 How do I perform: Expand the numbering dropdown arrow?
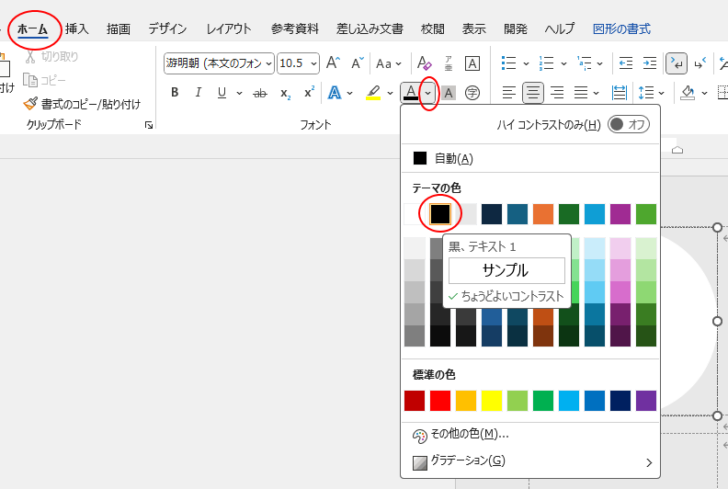click(564, 64)
